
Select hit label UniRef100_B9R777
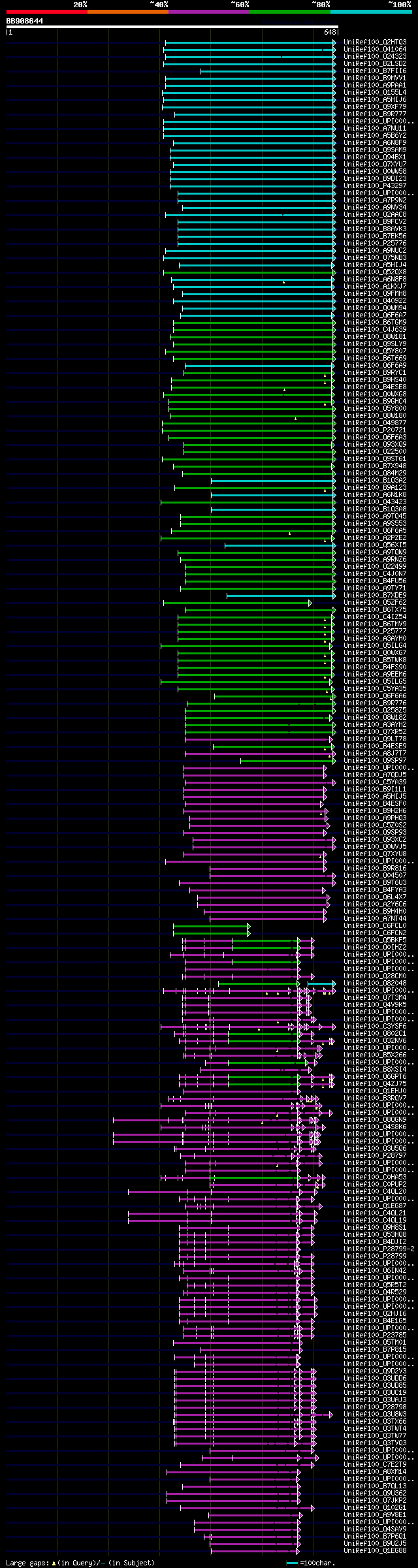(x=375, y=114)
